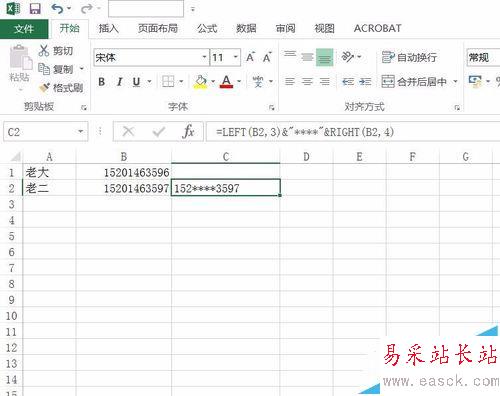Open font group dialog launcher
Image resolution: width=500 pixels, height=396 pixels.
[x=272, y=107]
